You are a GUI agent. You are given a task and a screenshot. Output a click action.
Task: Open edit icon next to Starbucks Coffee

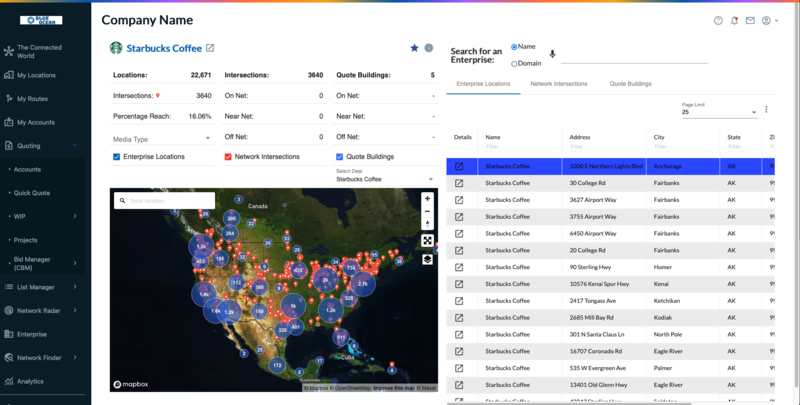210,48
